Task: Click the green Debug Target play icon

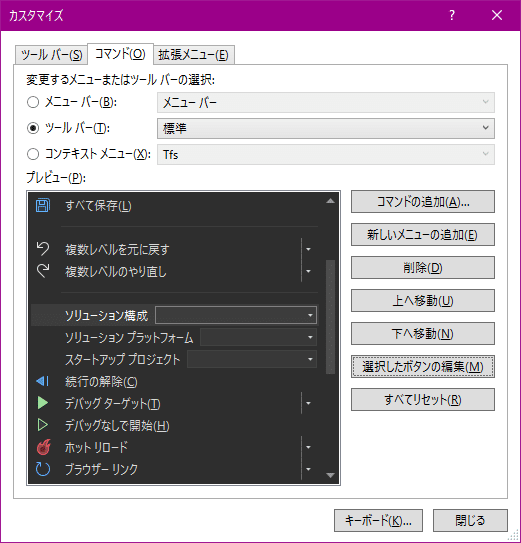Action: coord(43,403)
